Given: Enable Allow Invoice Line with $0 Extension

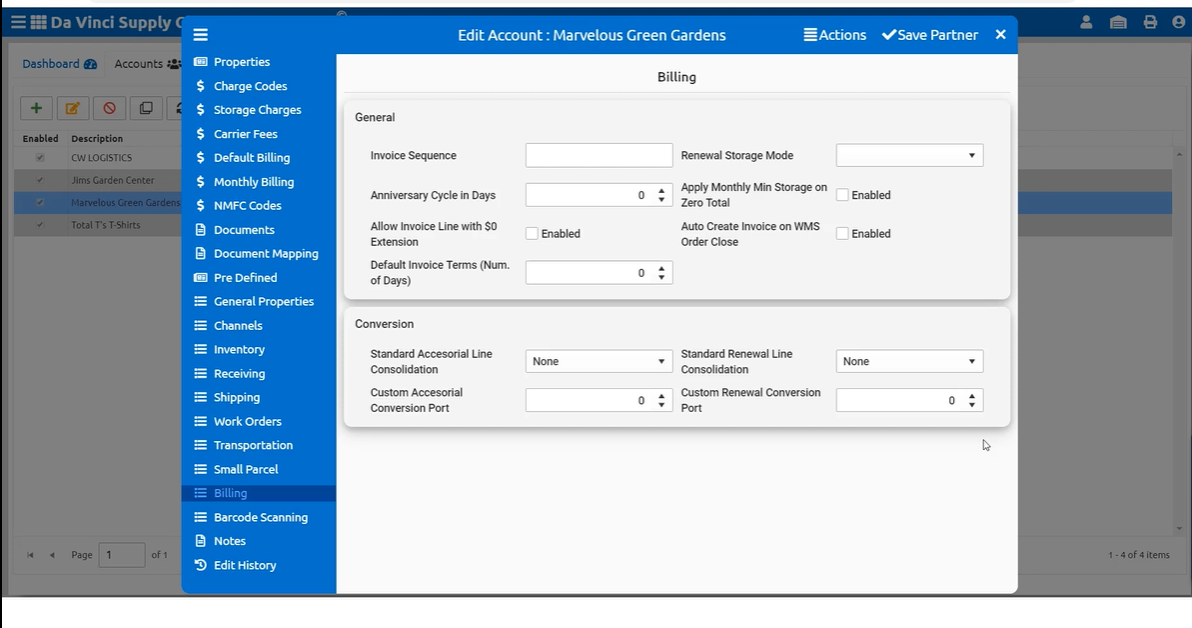Looking at the screenshot, I should click(x=533, y=234).
